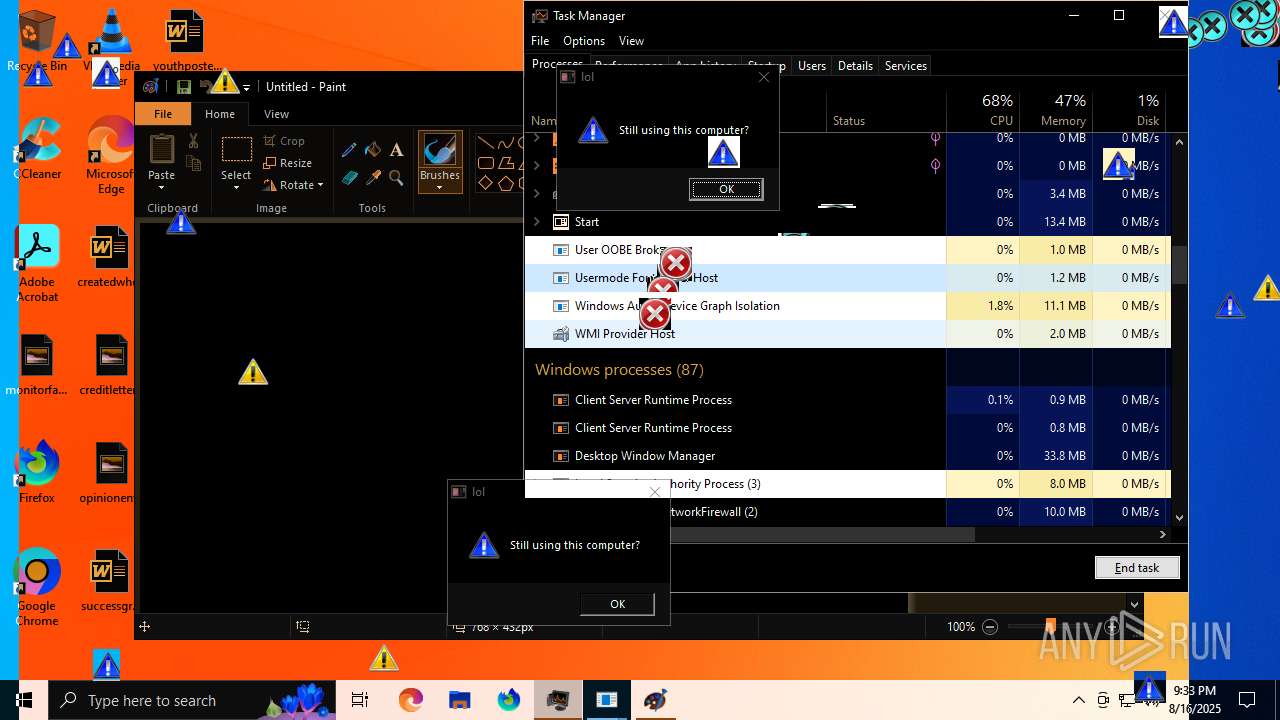Open the Rotate dropdown

point(293,185)
